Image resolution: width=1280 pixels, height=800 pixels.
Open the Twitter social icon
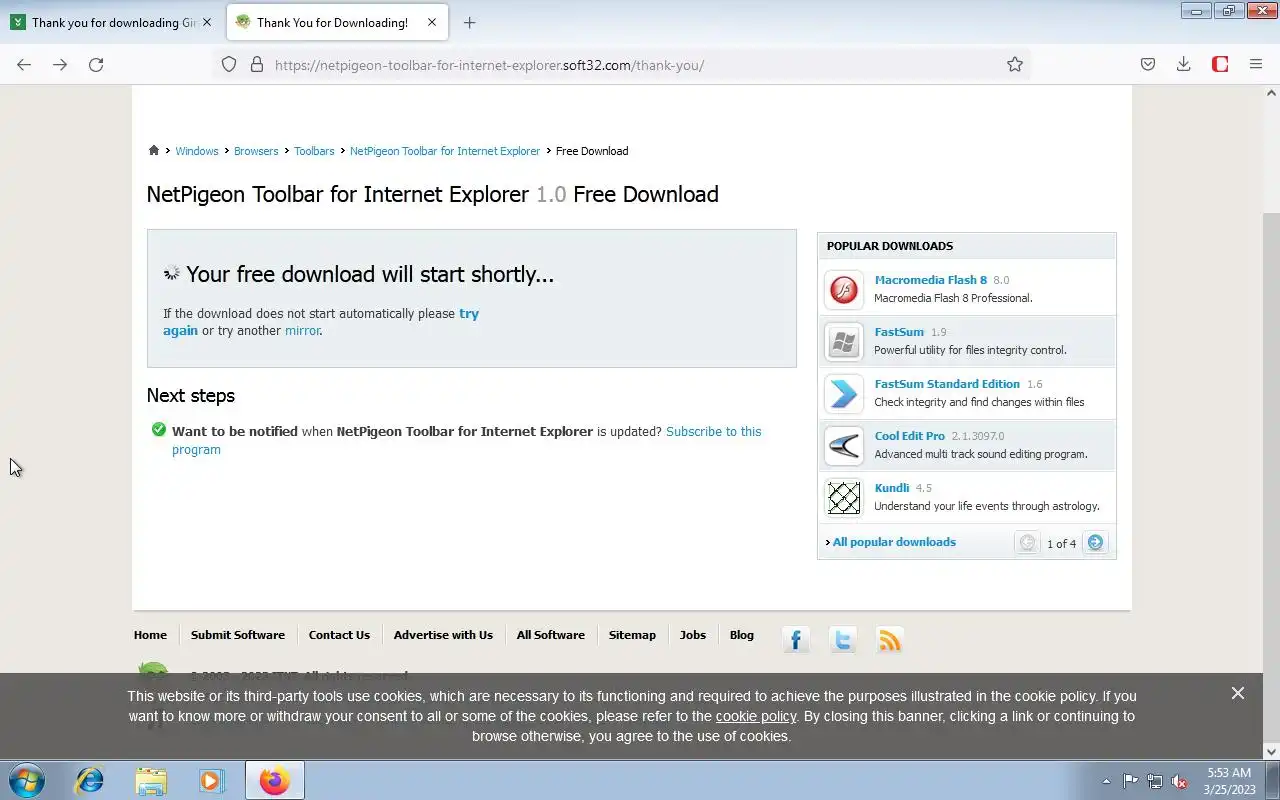pyautogui.click(x=843, y=640)
